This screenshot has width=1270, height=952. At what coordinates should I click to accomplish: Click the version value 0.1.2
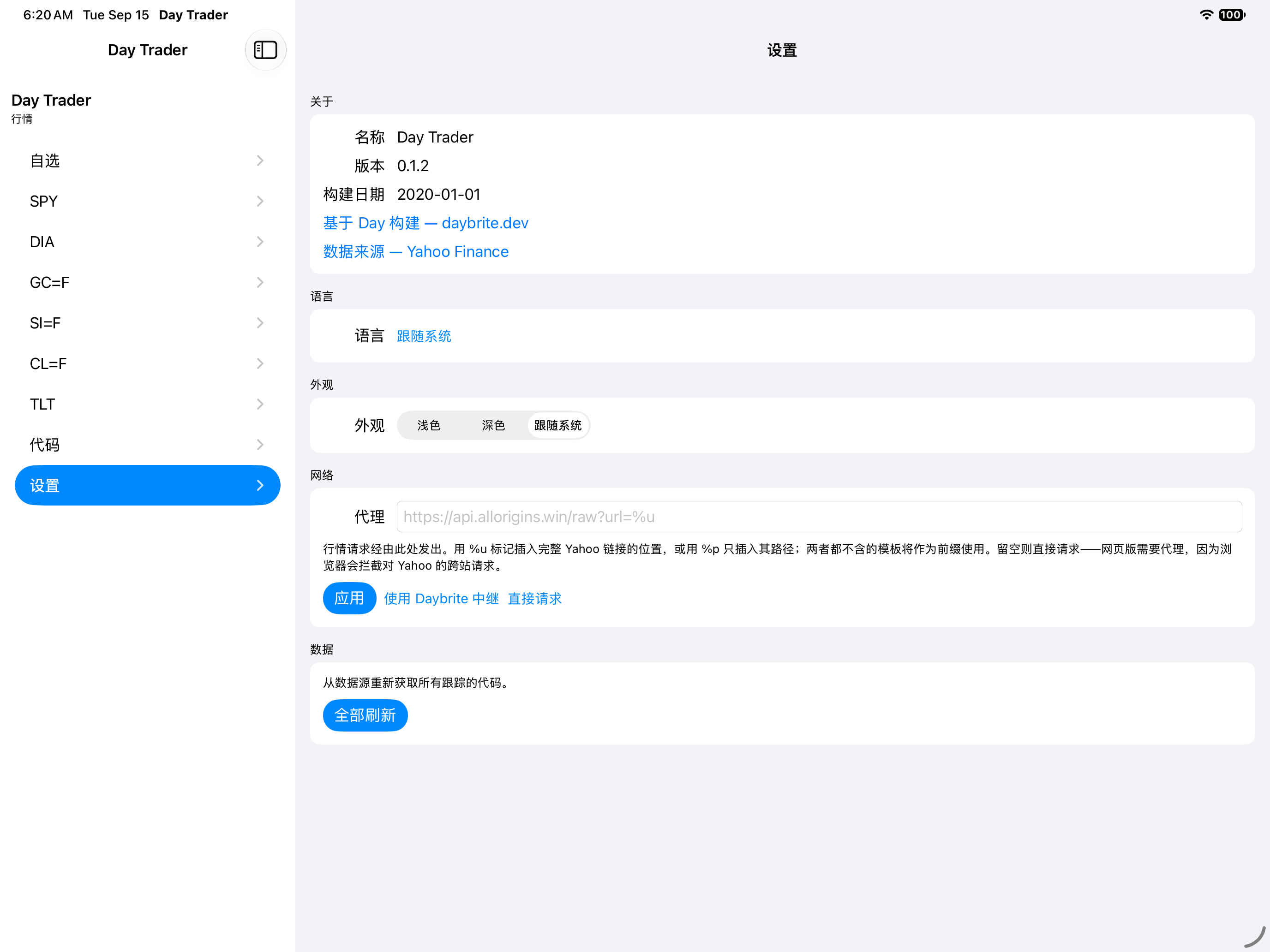point(413,166)
